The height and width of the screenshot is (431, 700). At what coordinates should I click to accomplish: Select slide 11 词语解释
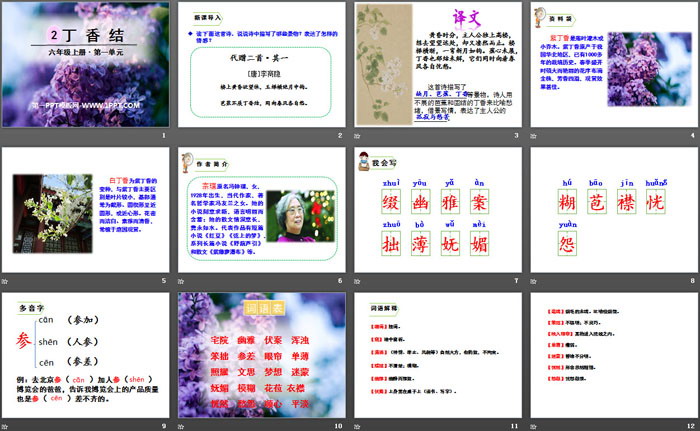438,355
